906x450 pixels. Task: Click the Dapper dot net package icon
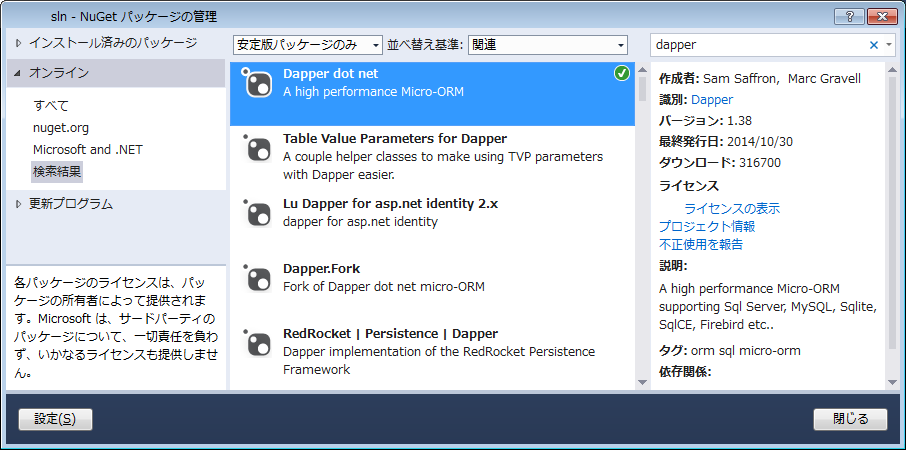click(258, 84)
